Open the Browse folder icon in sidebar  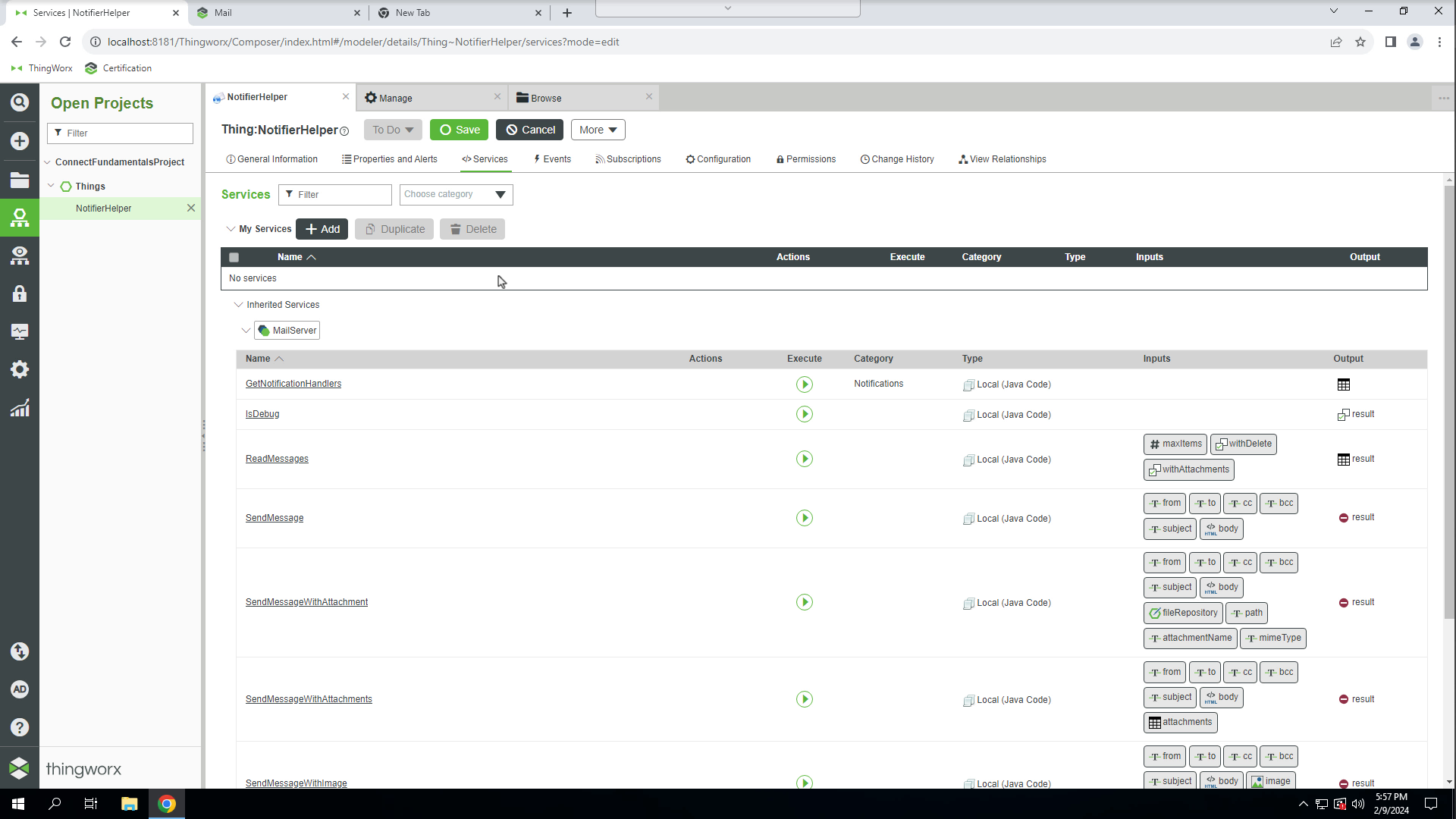coord(20,180)
